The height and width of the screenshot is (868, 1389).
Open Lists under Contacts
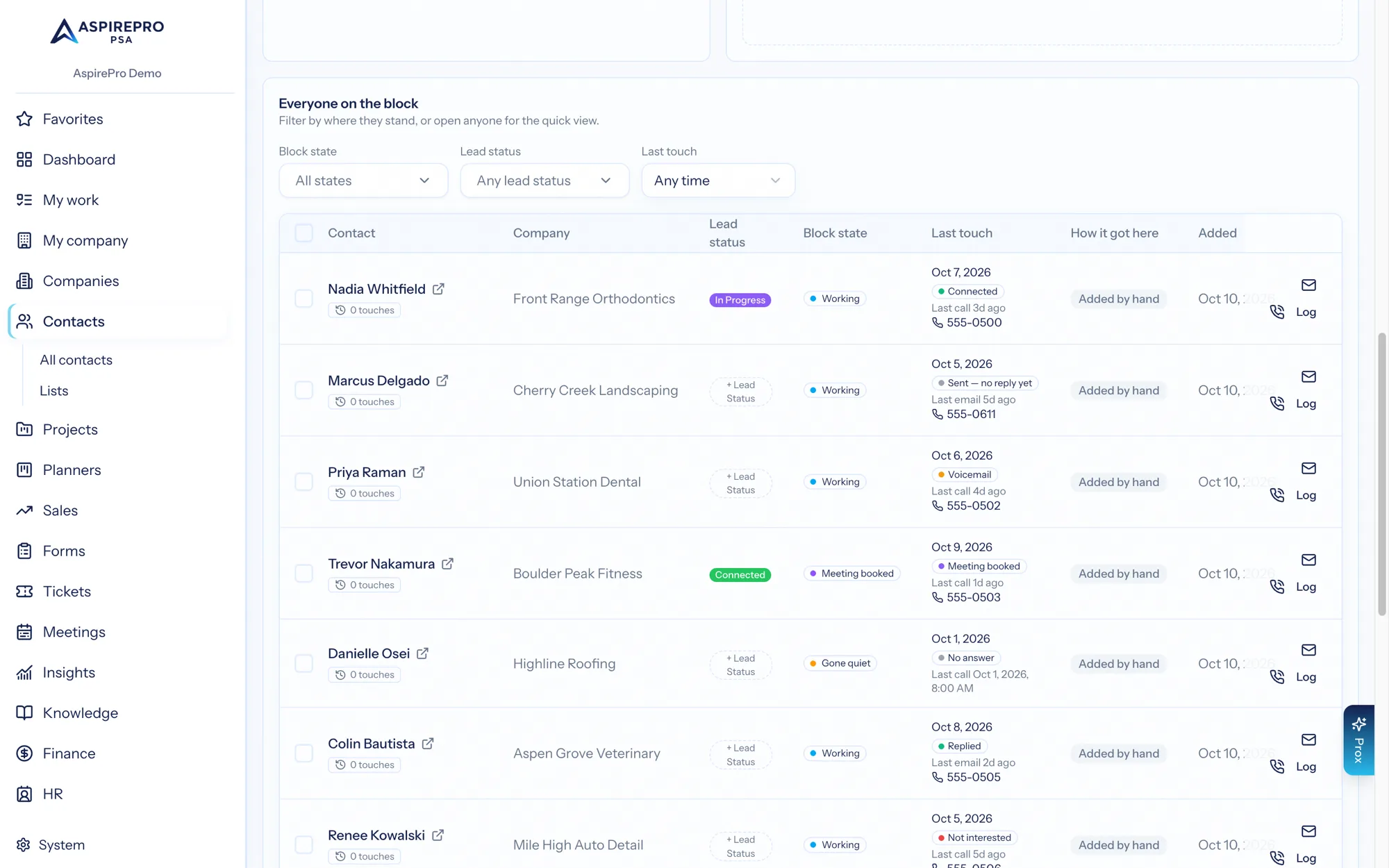53,391
